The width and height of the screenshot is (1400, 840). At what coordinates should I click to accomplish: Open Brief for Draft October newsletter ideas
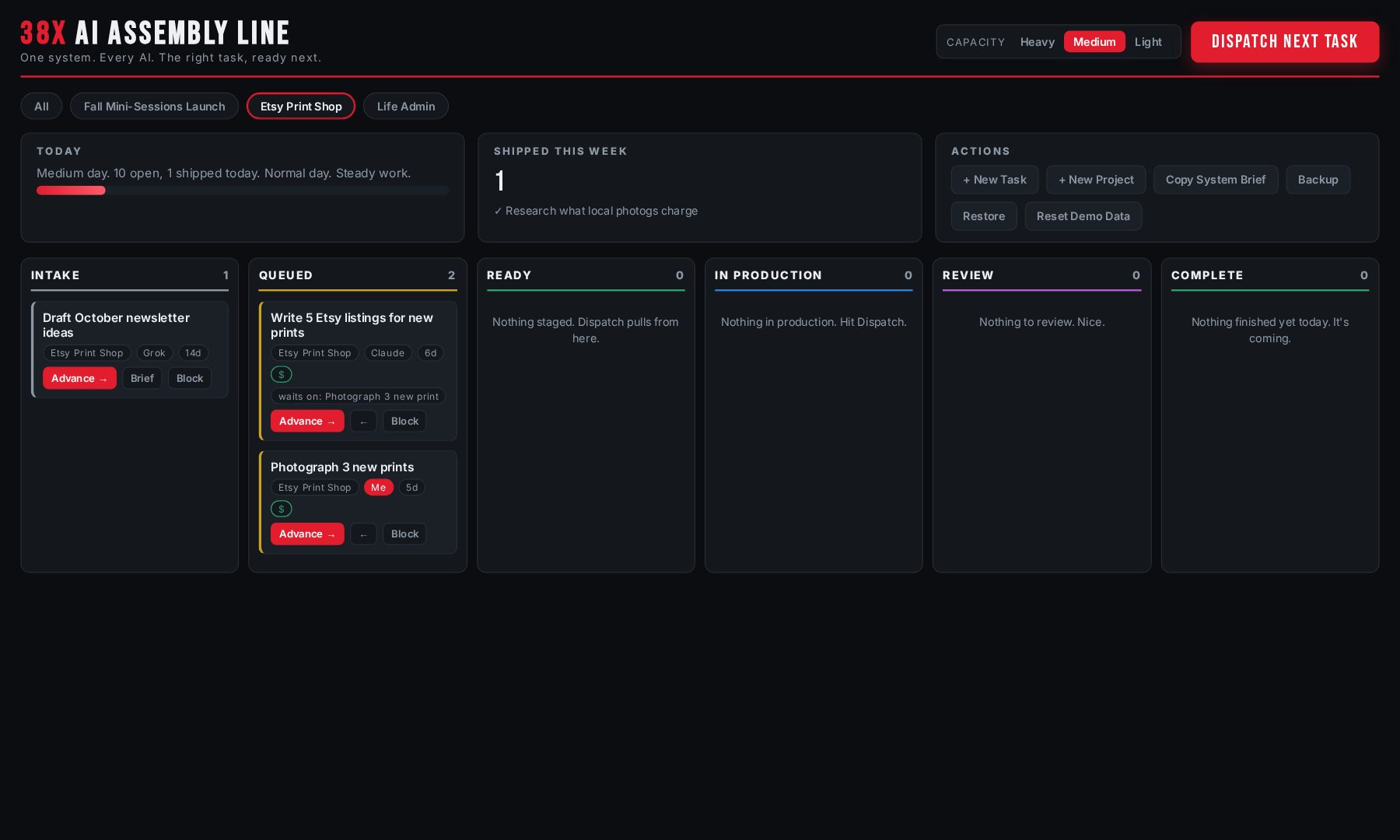[x=142, y=379]
